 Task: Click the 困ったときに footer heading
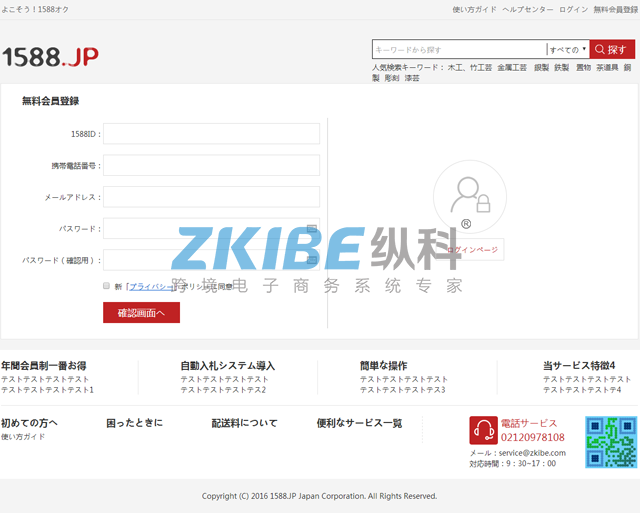tap(135, 423)
